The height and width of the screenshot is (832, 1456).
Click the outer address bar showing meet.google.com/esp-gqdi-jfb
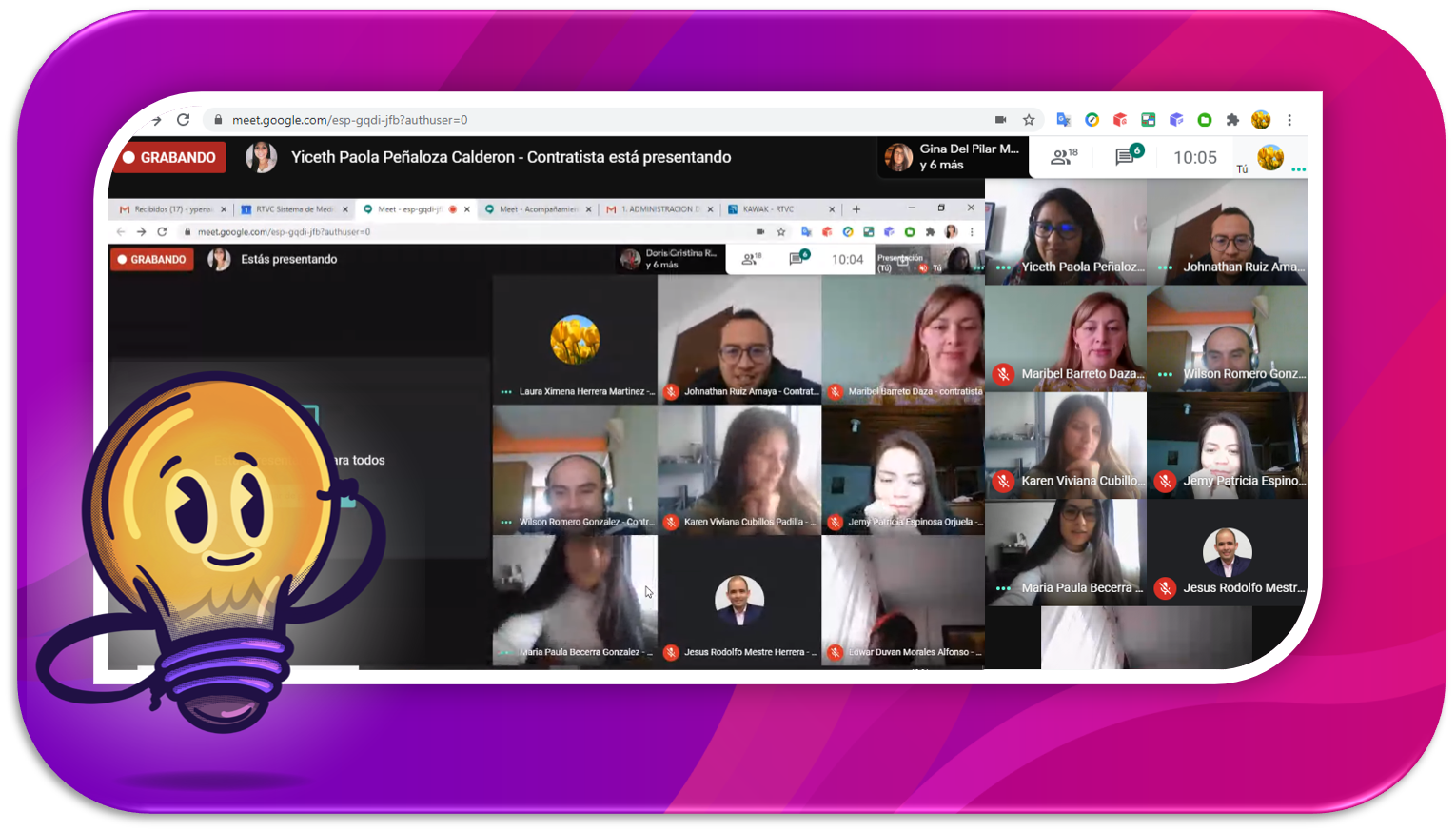click(x=623, y=120)
